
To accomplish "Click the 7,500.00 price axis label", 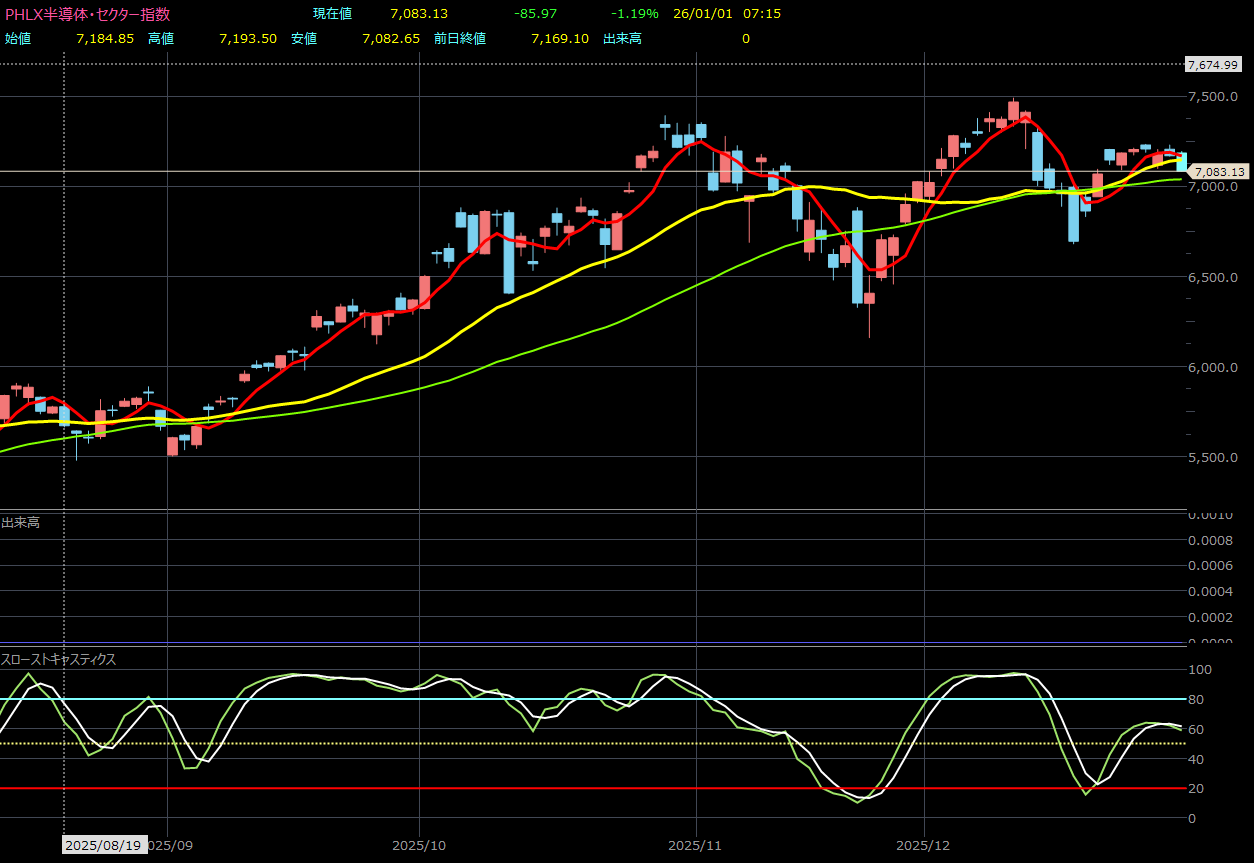I will pyautogui.click(x=1213, y=97).
